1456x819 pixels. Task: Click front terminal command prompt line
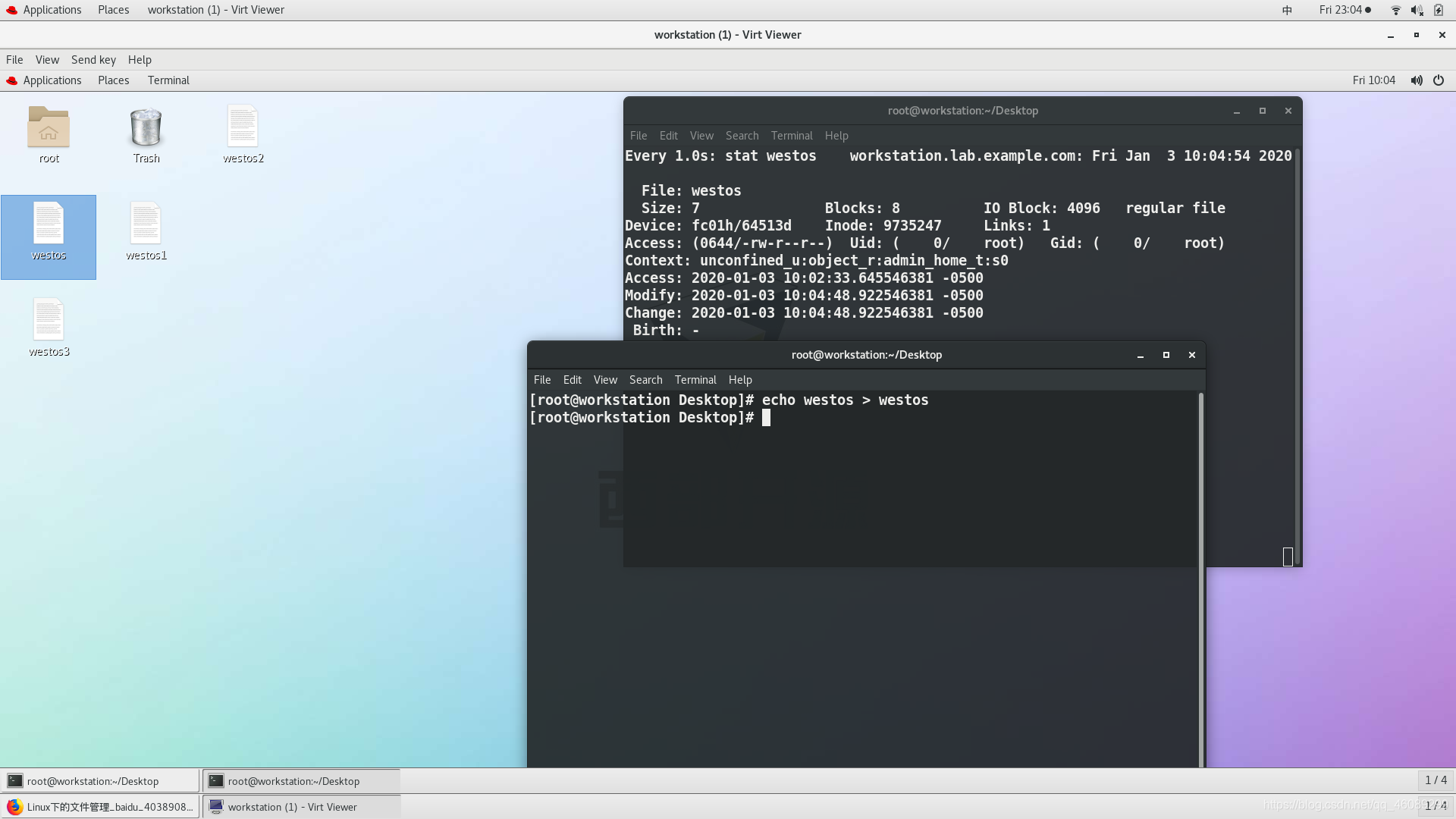(650, 418)
